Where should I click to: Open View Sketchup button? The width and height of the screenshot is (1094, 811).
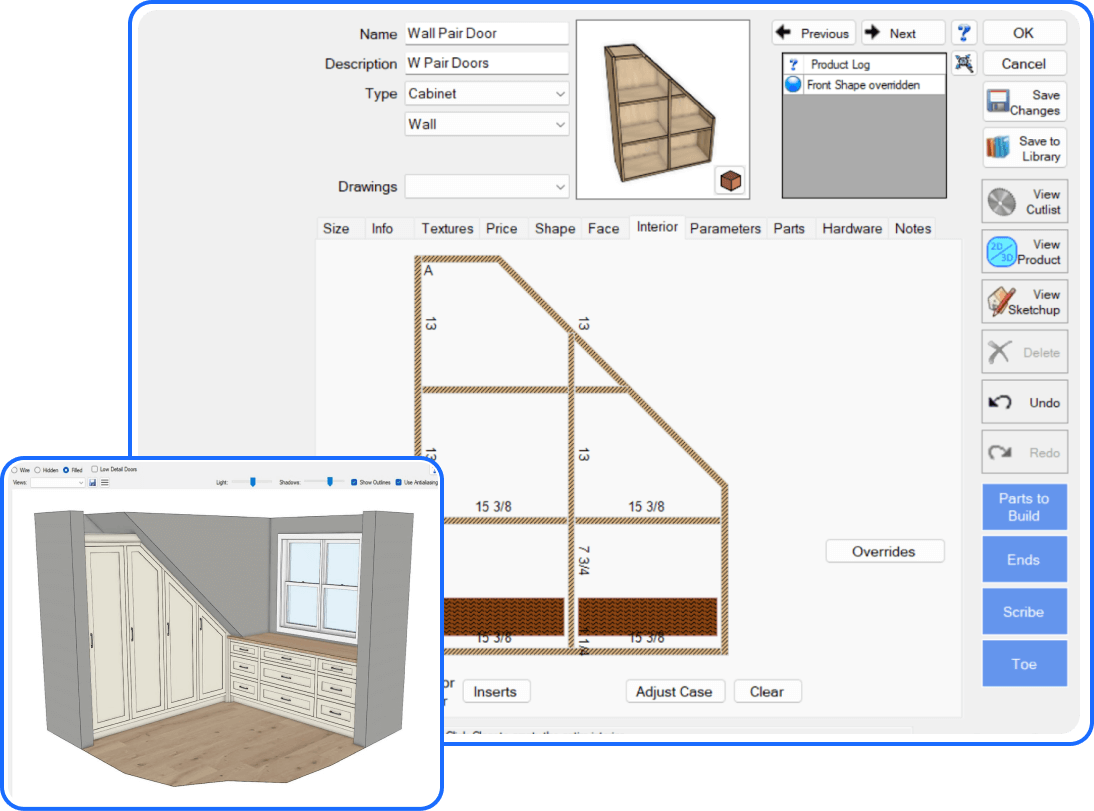tap(1024, 302)
